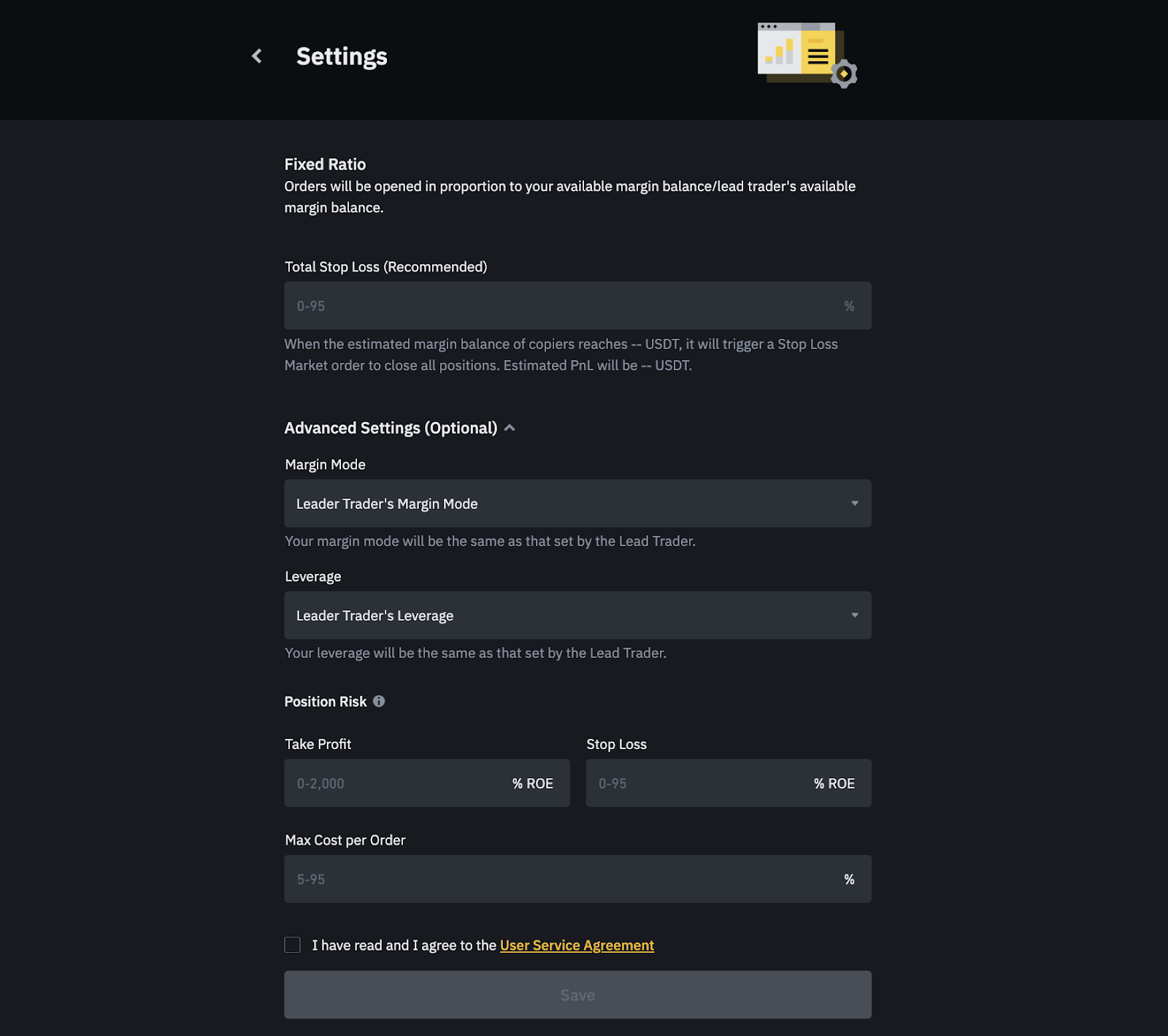Go back using the arrow beside Settings
This screenshot has width=1168, height=1036.
tap(257, 56)
